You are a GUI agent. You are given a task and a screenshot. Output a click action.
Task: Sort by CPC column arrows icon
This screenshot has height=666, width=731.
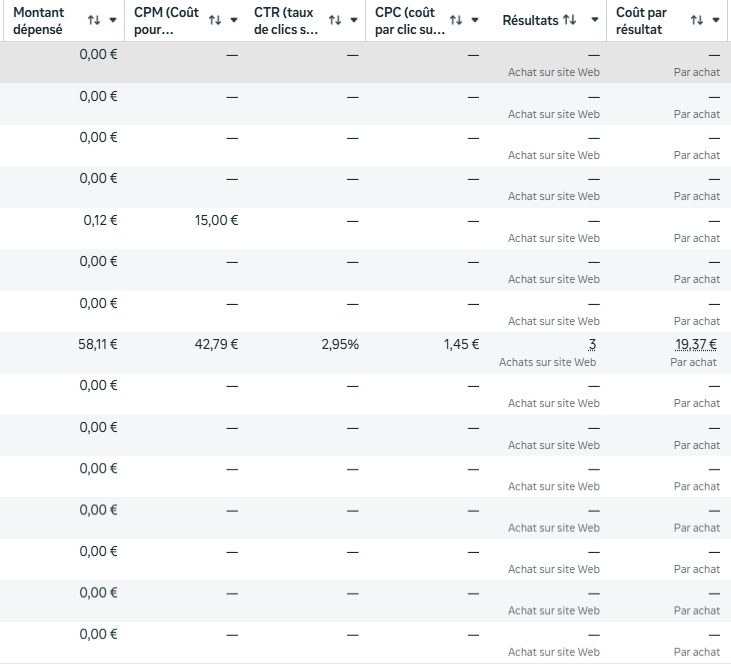[x=456, y=20]
